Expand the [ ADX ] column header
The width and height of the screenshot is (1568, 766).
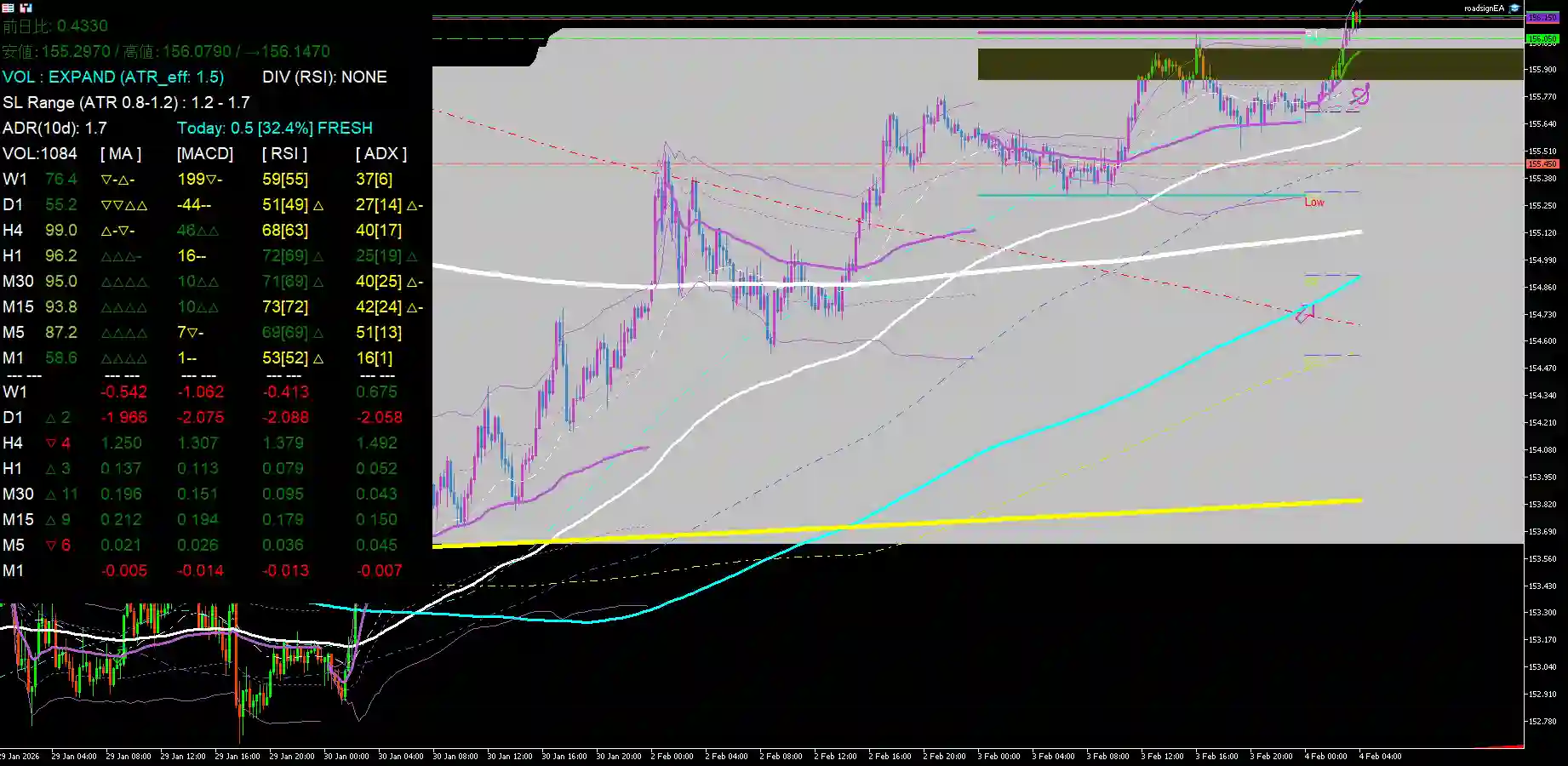pyautogui.click(x=381, y=154)
